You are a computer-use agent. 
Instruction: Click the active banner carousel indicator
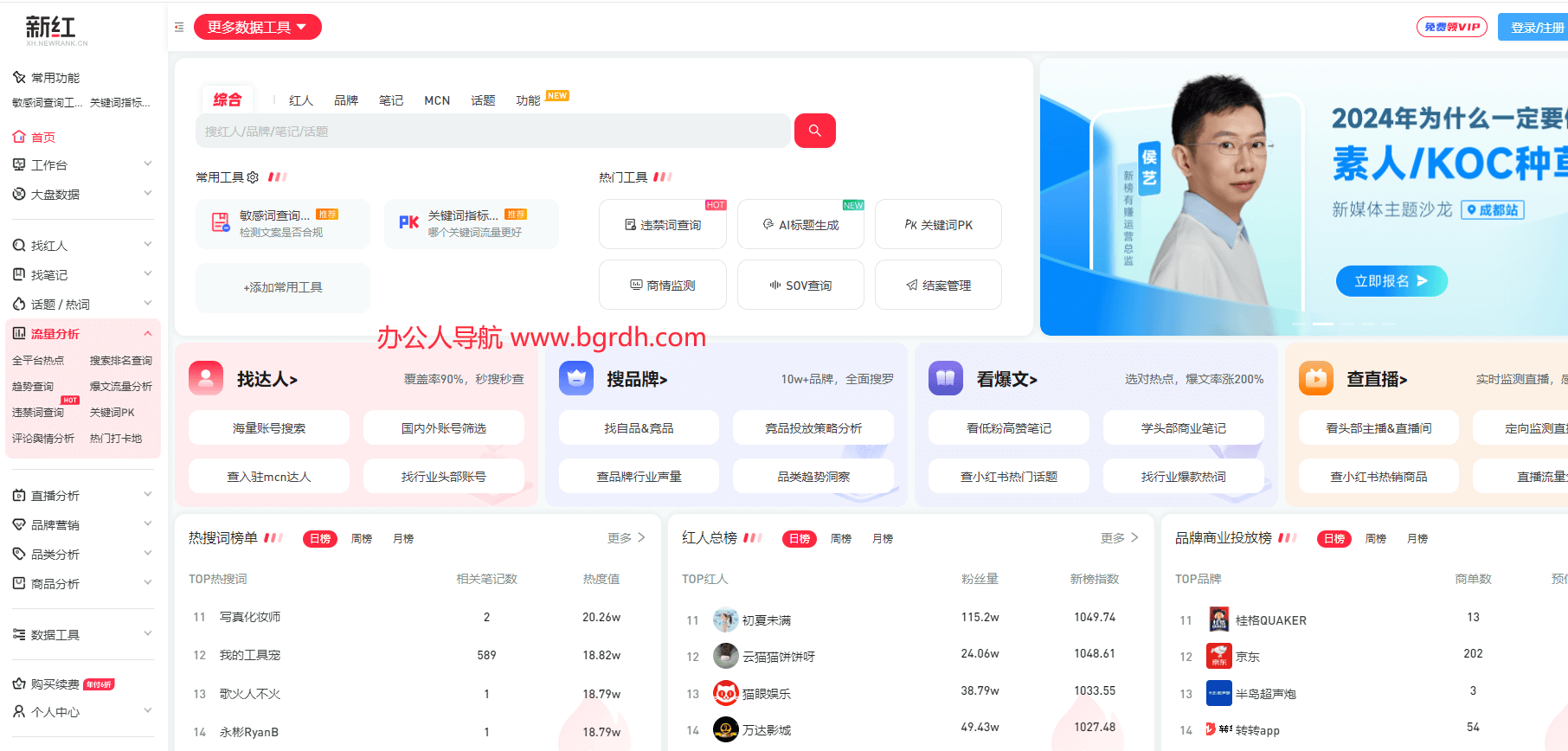1322,324
